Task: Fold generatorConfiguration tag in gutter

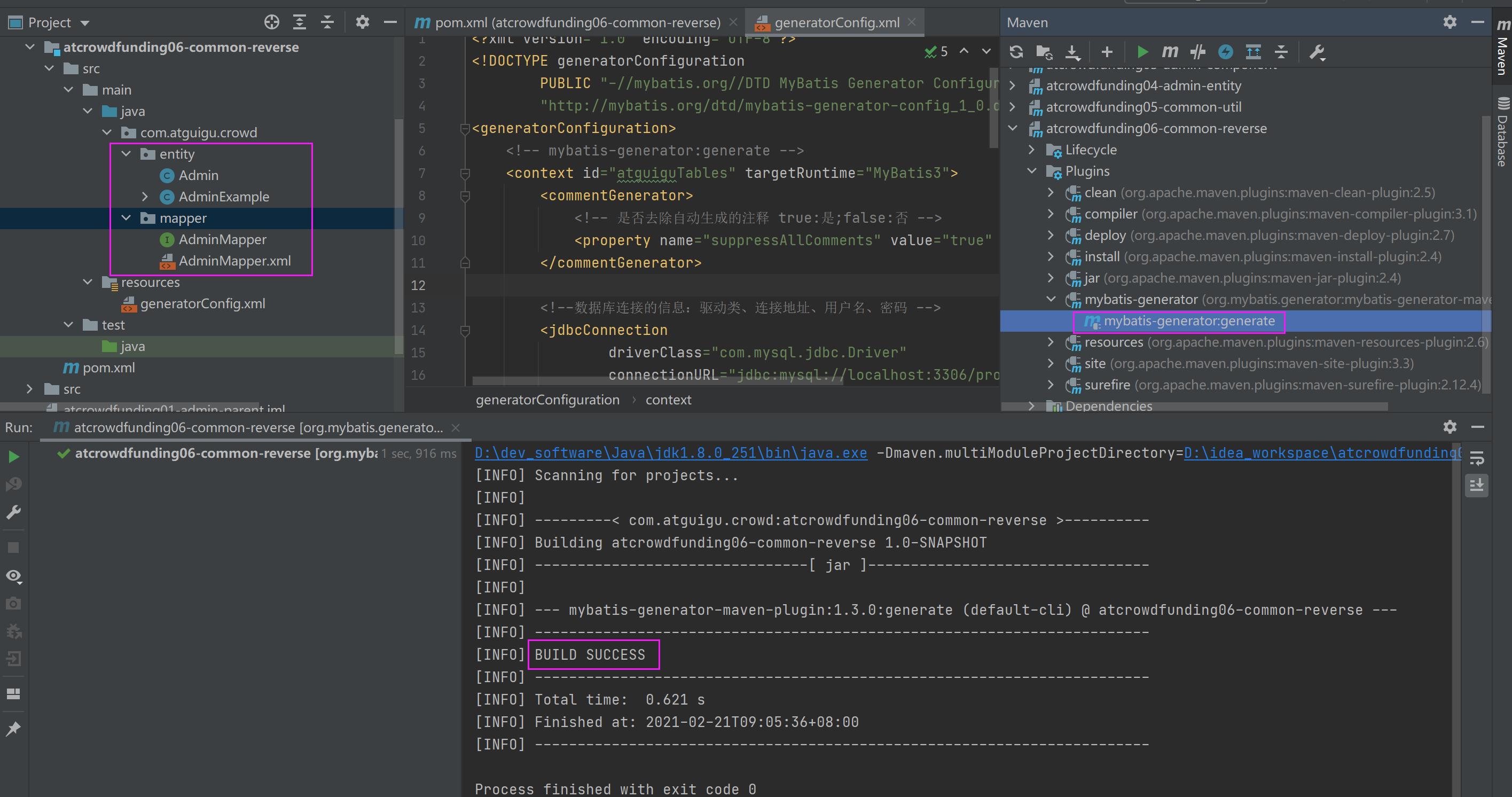Action: point(465,128)
